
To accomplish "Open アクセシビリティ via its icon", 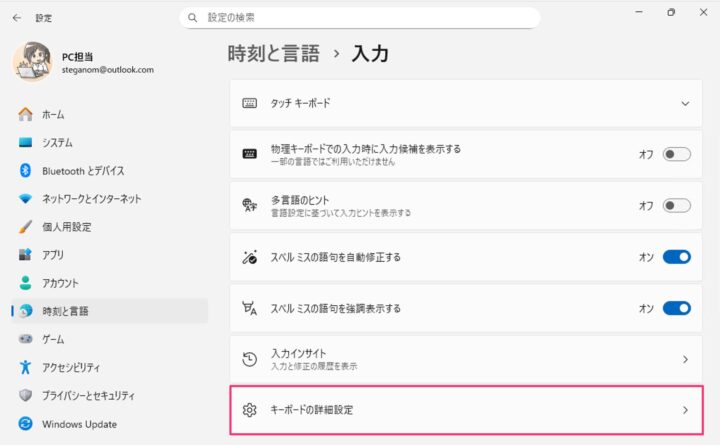I will pos(25,367).
